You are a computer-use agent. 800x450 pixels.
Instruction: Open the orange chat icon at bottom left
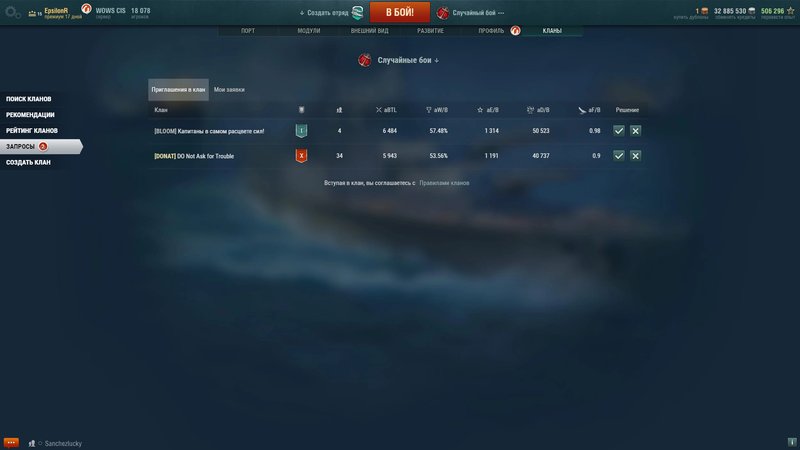[x=11, y=442]
